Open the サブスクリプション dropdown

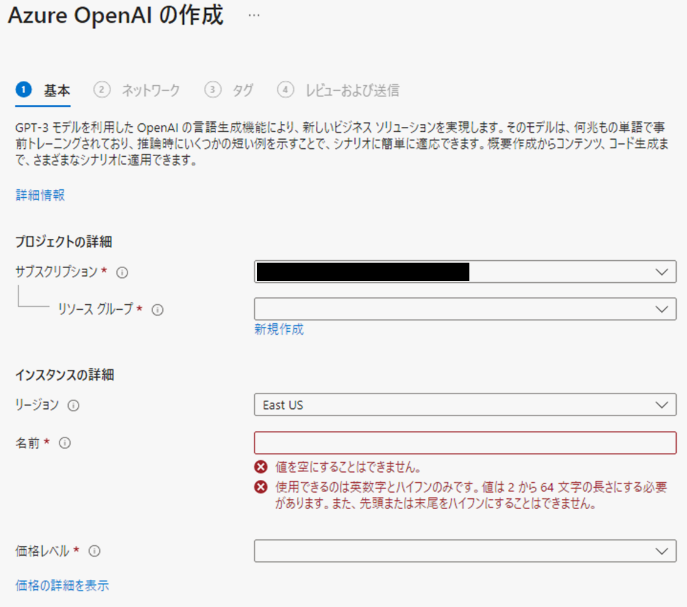[465, 272]
